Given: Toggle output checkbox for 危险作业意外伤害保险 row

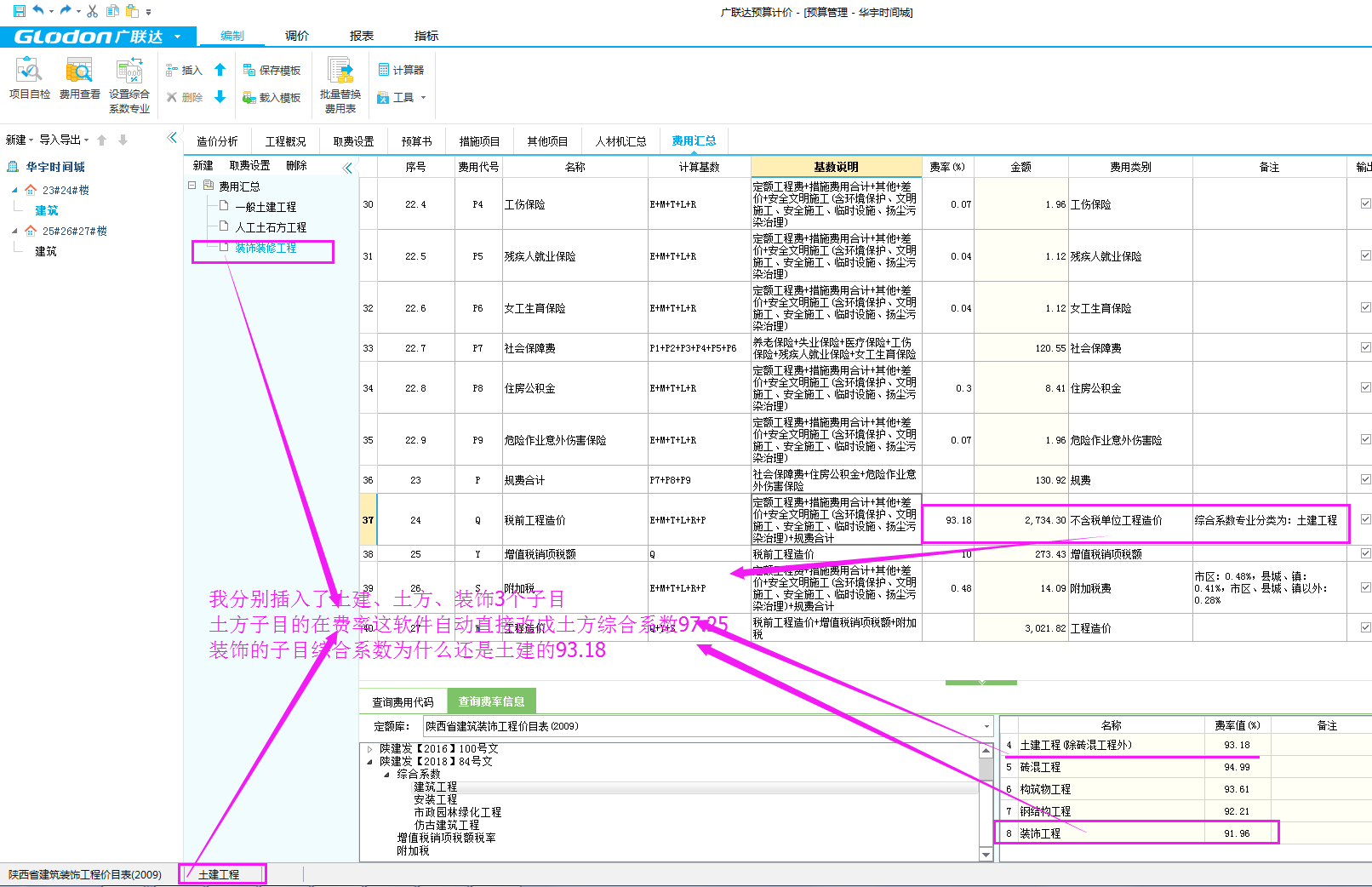Looking at the screenshot, I should coord(1365,439).
